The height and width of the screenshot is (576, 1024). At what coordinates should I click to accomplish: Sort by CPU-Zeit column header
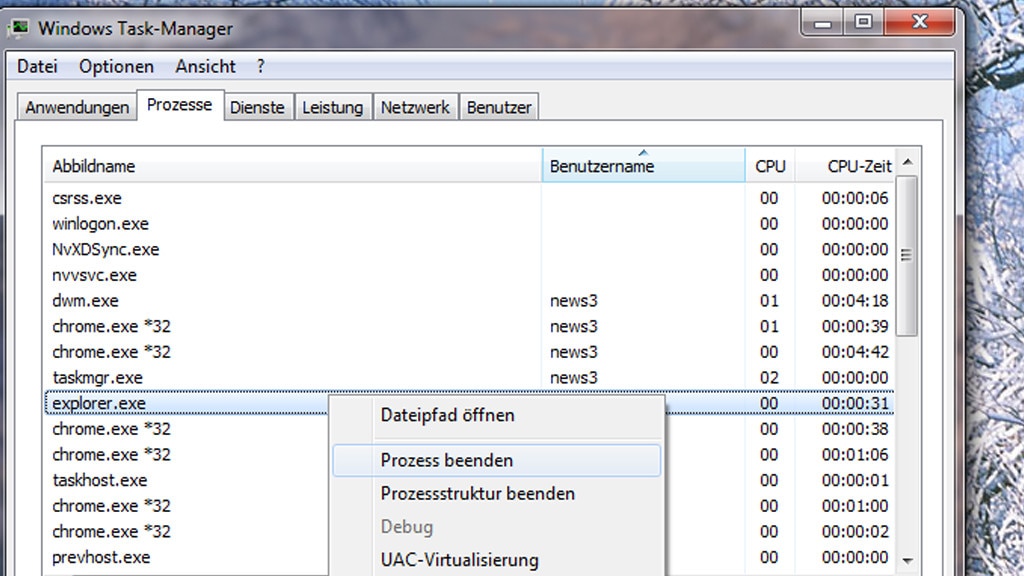tap(846, 166)
